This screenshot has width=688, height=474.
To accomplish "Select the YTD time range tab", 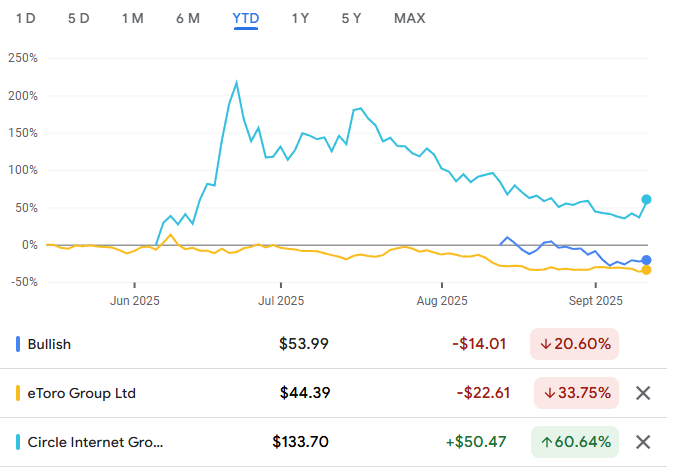I will [246, 18].
